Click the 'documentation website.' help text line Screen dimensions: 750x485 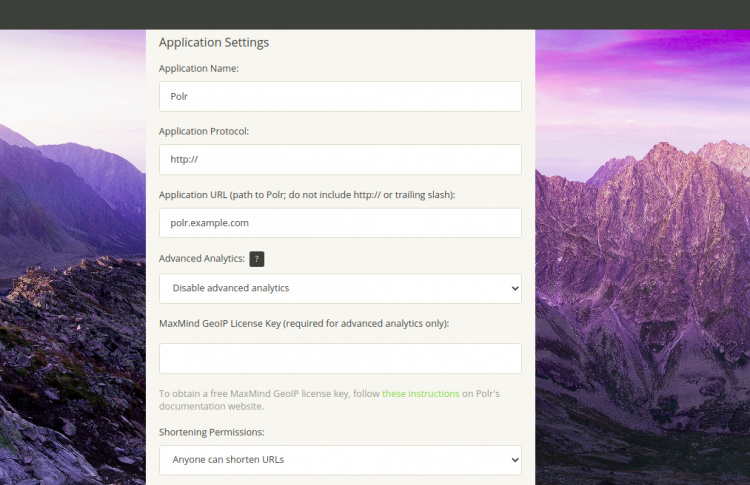[x=211, y=407]
